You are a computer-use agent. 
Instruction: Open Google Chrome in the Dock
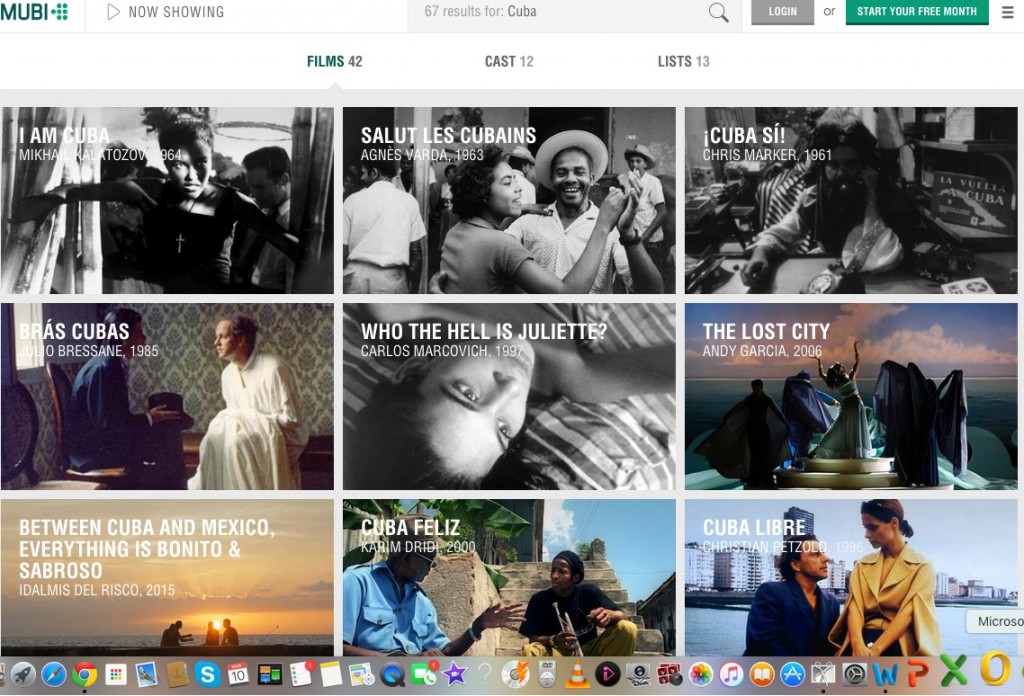point(85,674)
